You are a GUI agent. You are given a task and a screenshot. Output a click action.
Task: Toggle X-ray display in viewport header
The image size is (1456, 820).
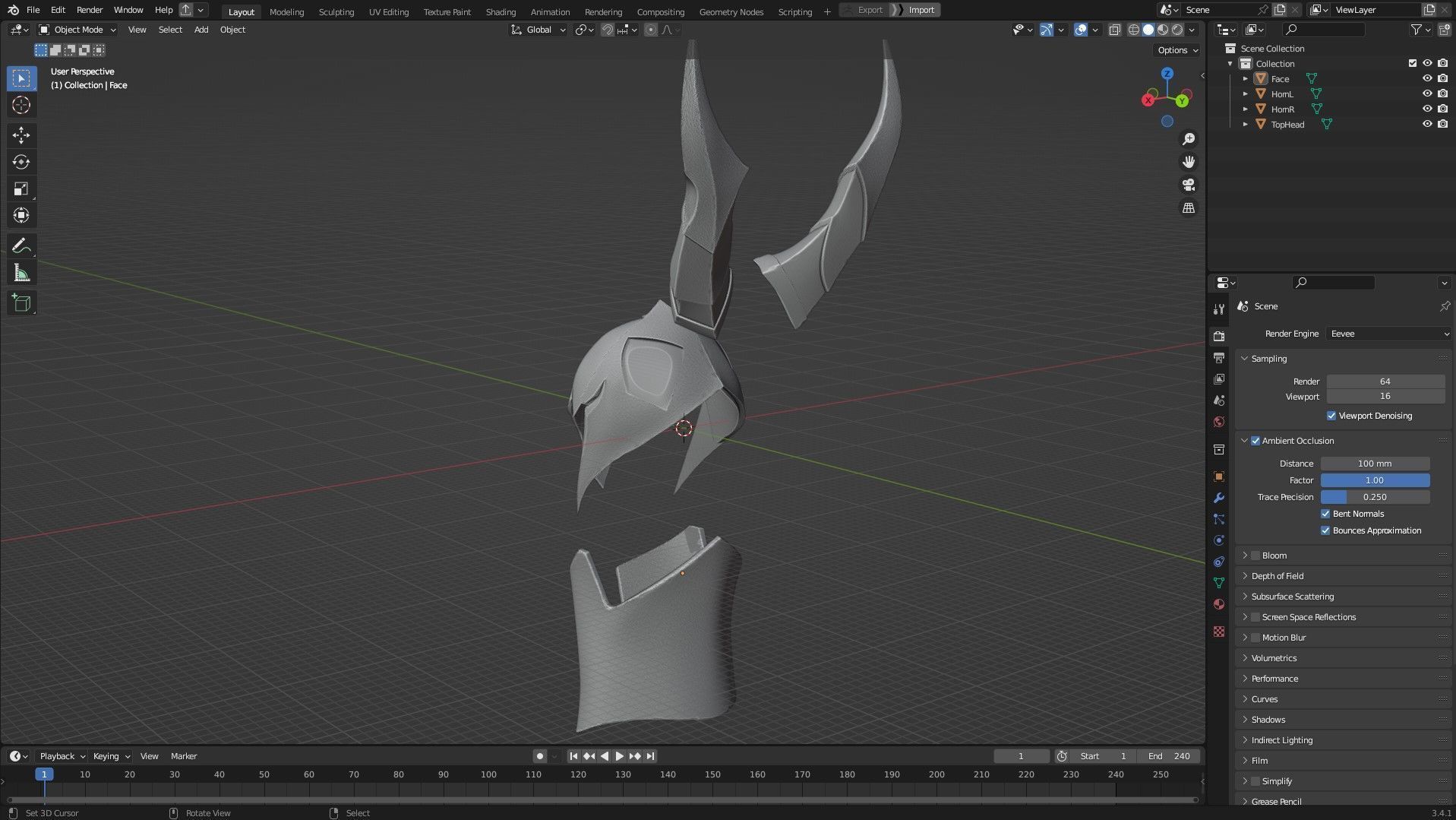(1114, 30)
